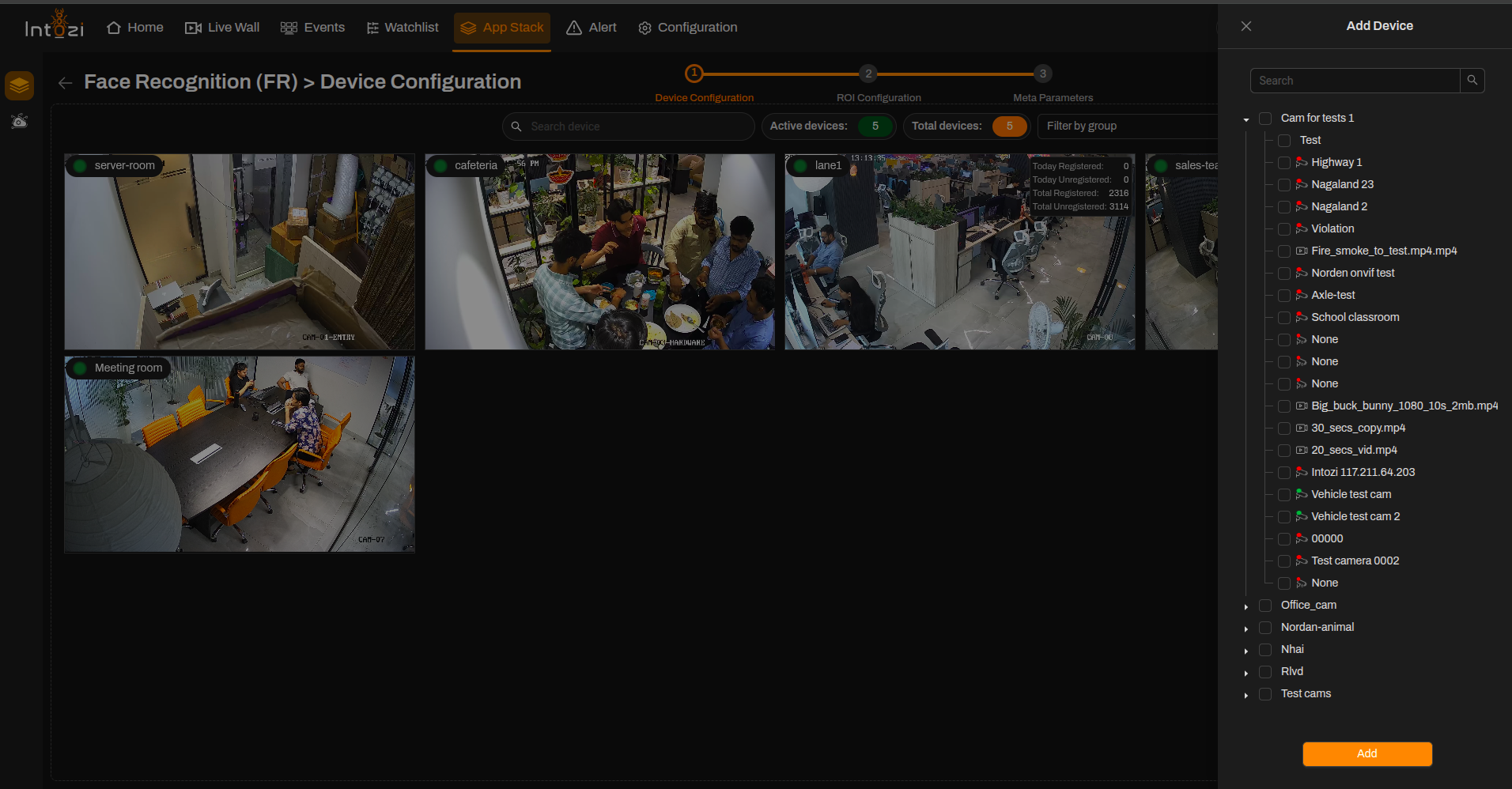Screen dimensions: 1512x789
Task: Open the Live Wall menu
Action: (x=222, y=28)
